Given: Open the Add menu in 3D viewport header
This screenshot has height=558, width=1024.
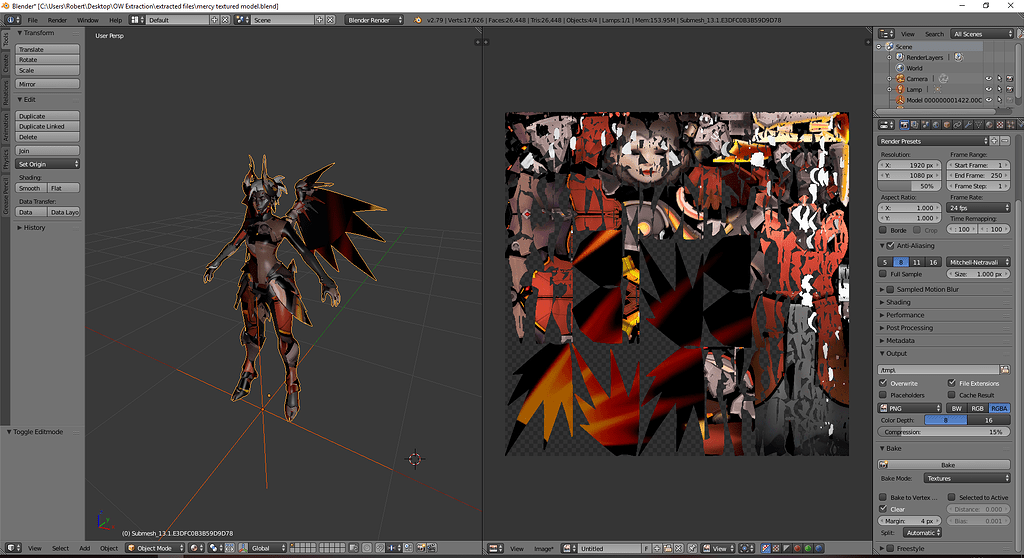Looking at the screenshot, I should [85, 548].
